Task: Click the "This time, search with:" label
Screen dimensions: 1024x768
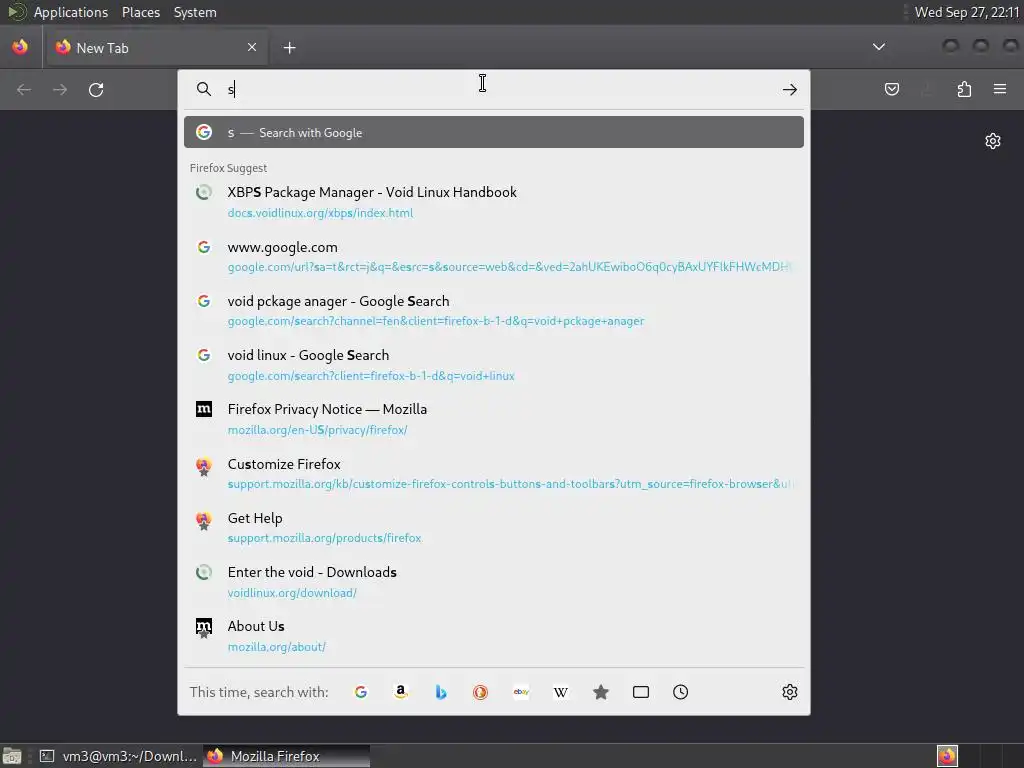Action: point(259,692)
